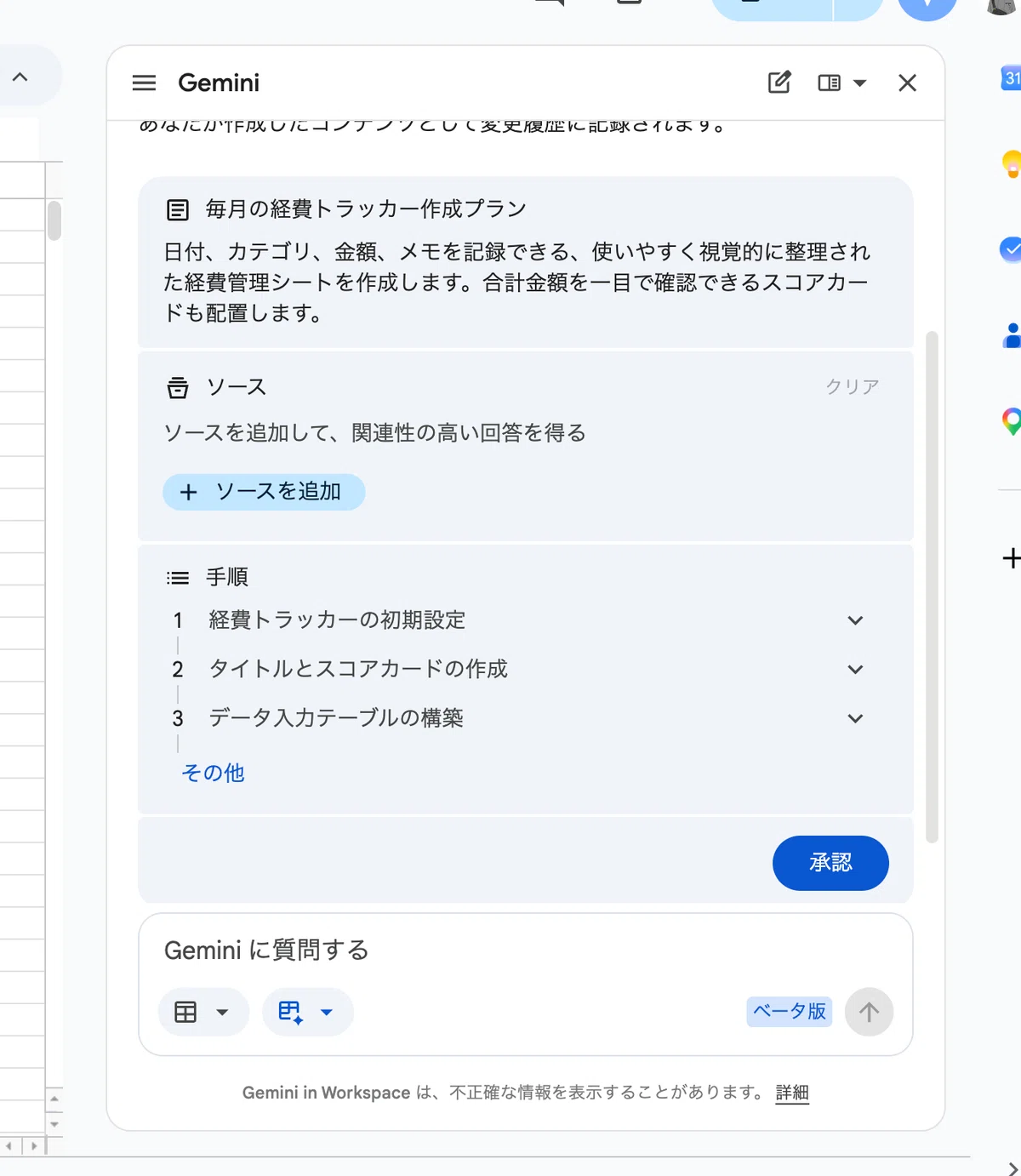Click the ベータ版 badge
The width and height of the screenshot is (1021, 1176).
[790, 1011]
